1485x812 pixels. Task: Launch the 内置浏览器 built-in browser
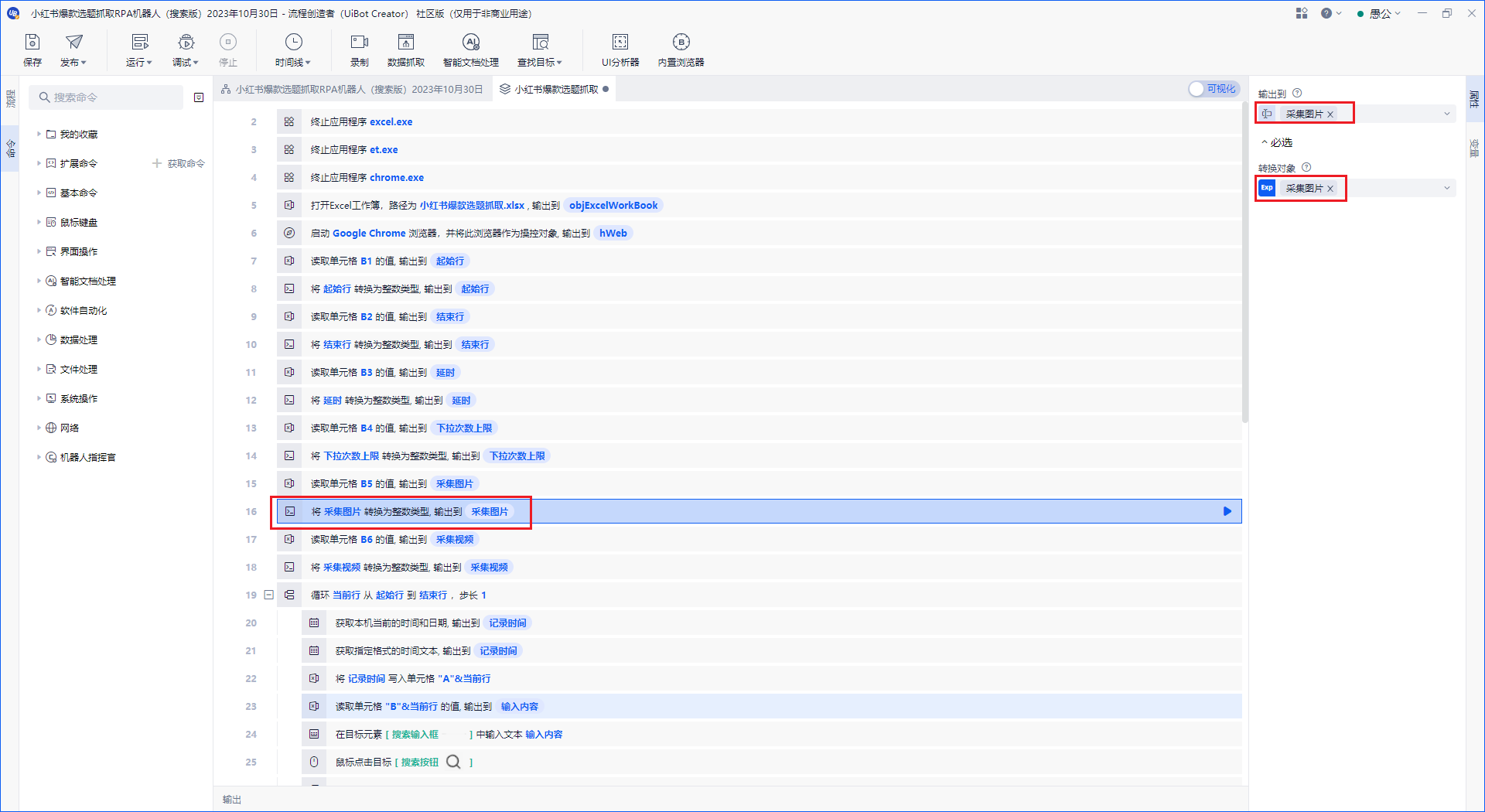coord(681,49)
